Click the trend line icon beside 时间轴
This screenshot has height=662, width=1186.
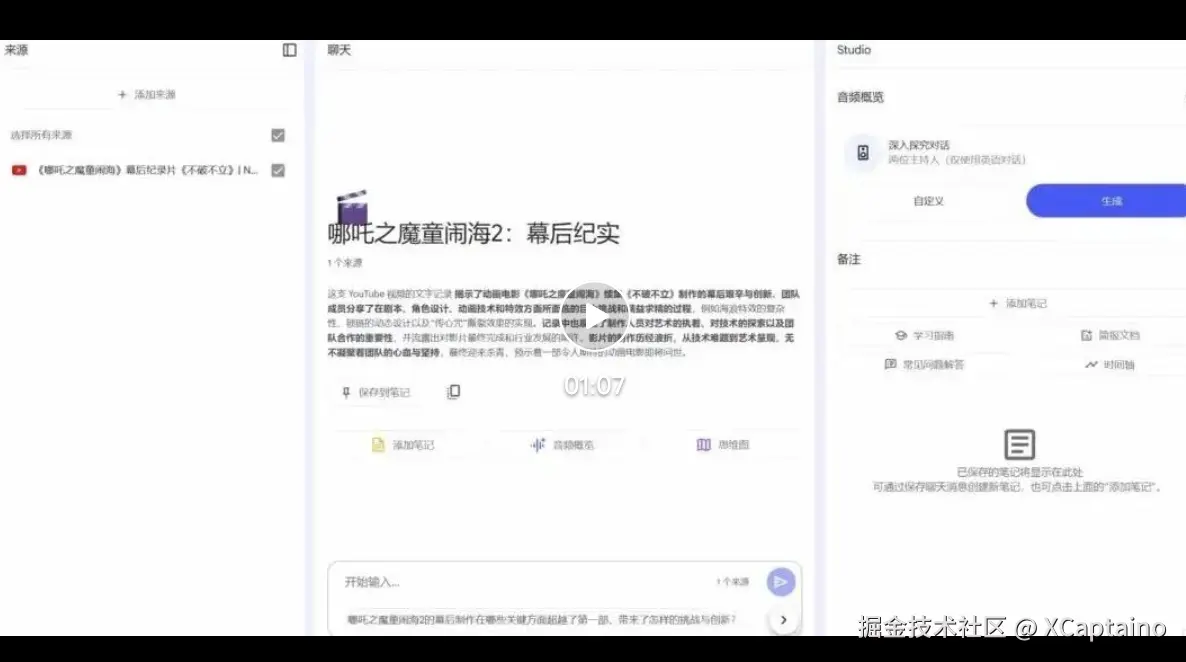[1091, 365]
